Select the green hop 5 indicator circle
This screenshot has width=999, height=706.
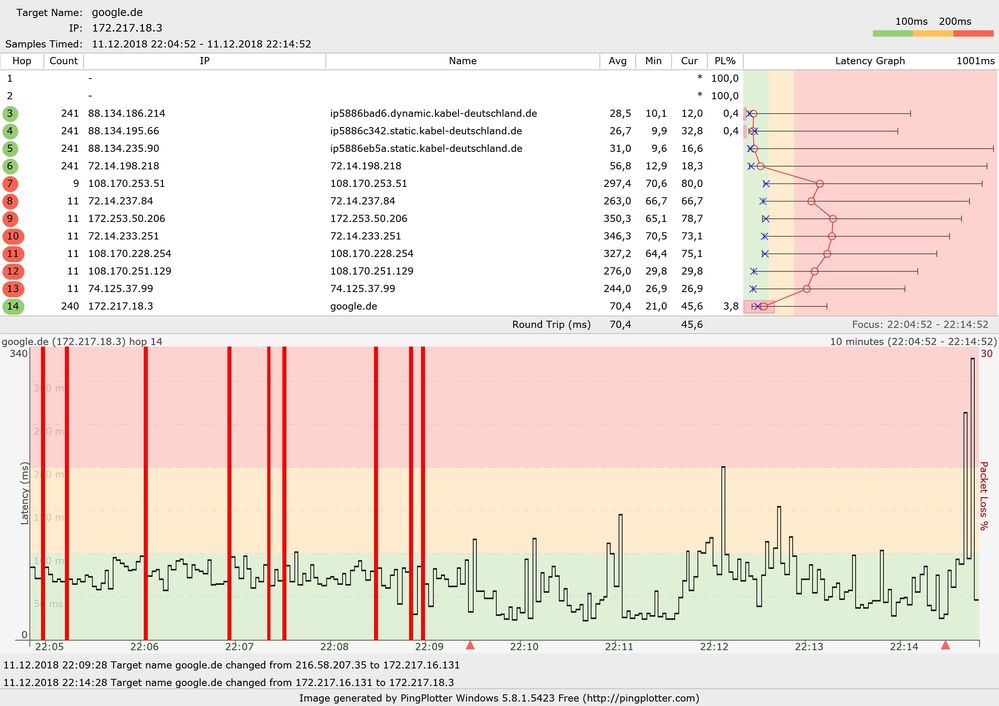tap(9, 148)
